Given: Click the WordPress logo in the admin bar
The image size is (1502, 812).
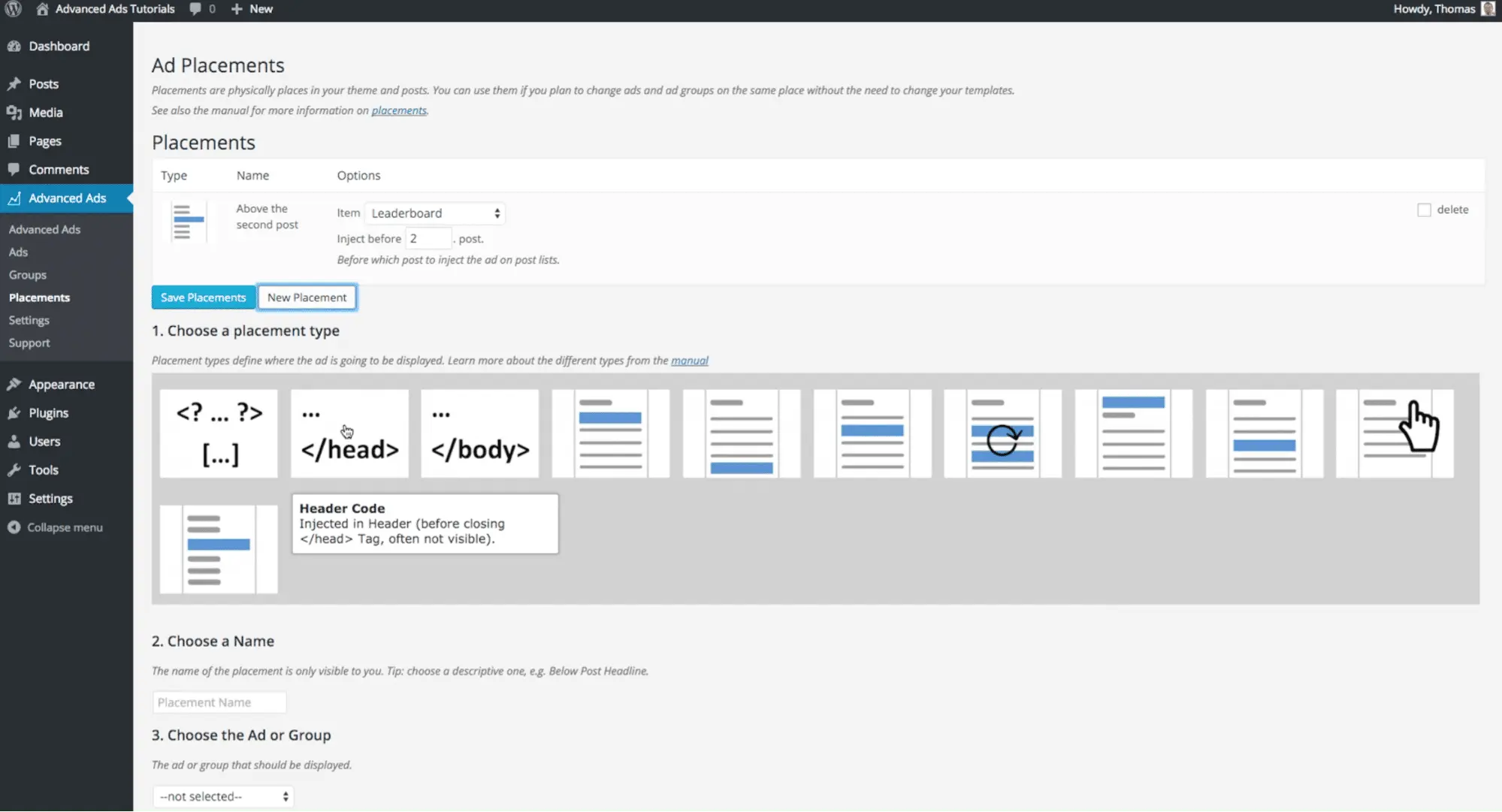Looking at the screenshot, I should [12, 9].
